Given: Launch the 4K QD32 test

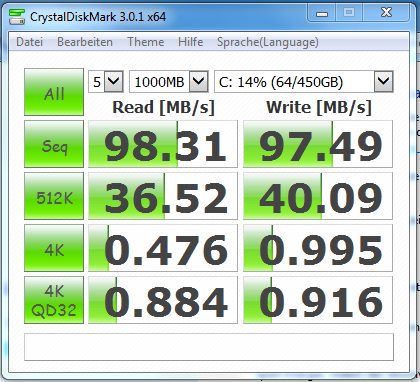Looking at the screenshot, I should coord(54,300).
